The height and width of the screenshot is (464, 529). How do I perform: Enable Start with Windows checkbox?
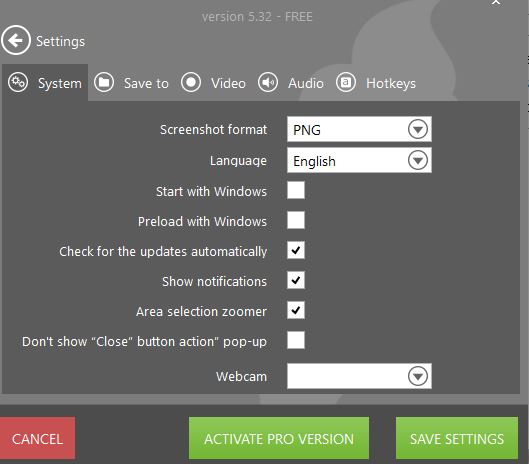[296, 190]
